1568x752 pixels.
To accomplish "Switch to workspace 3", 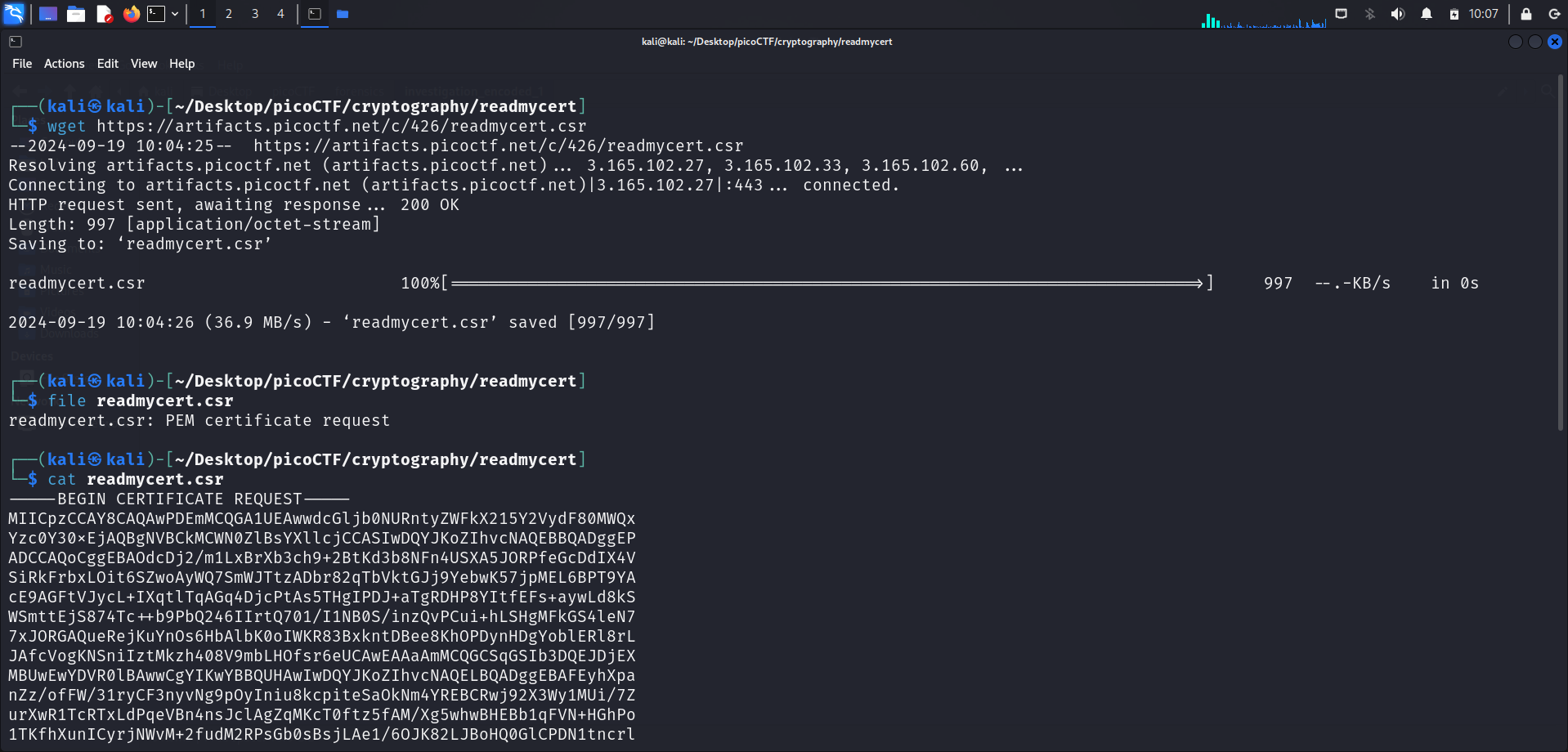I will tap(255, 14).
